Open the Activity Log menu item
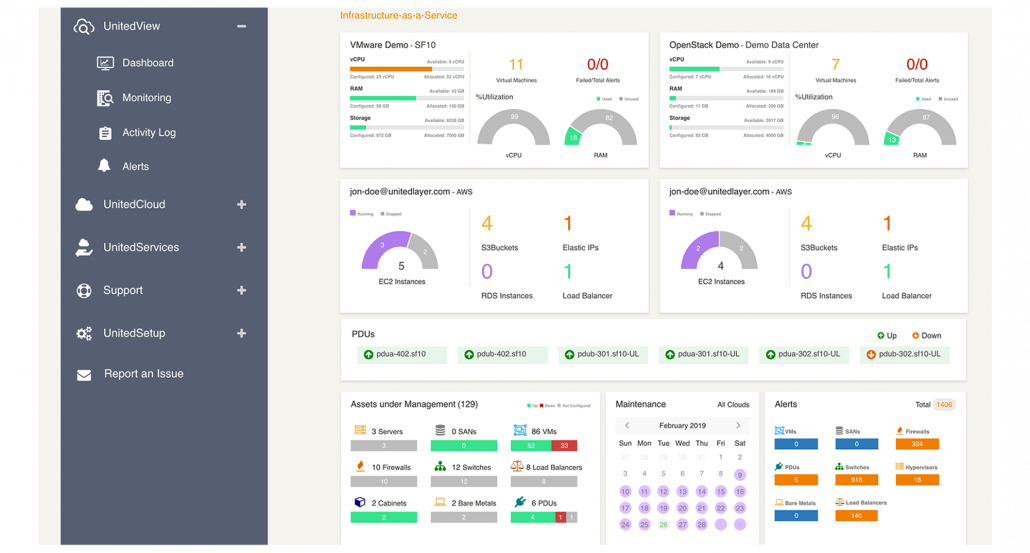Image resolution: width=1030 pixels, height=553 pixels. [x=149, y=133]
